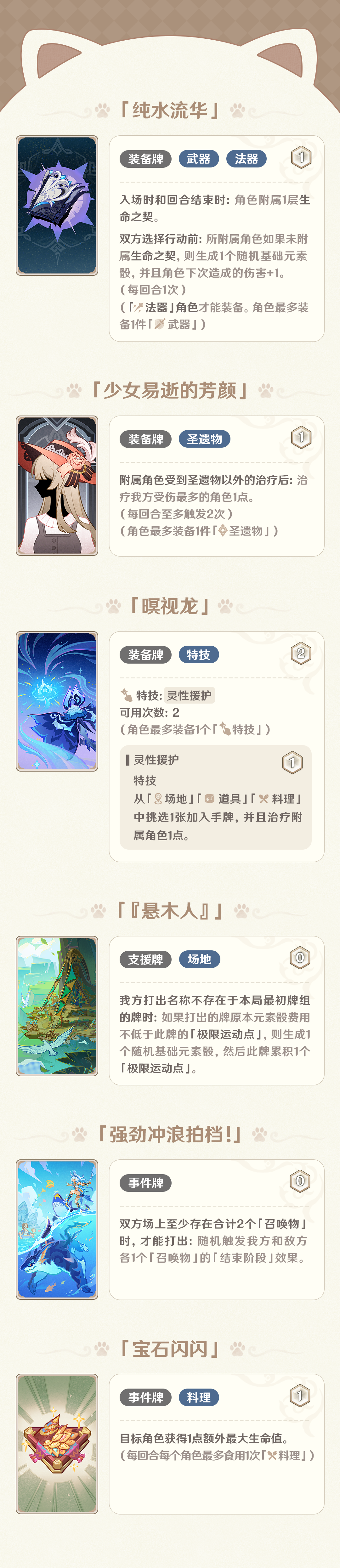Click the 强劲冲浪拍档 surfing card artwork
This screenshot has height=1568, width=340.
pos(57,1230)
